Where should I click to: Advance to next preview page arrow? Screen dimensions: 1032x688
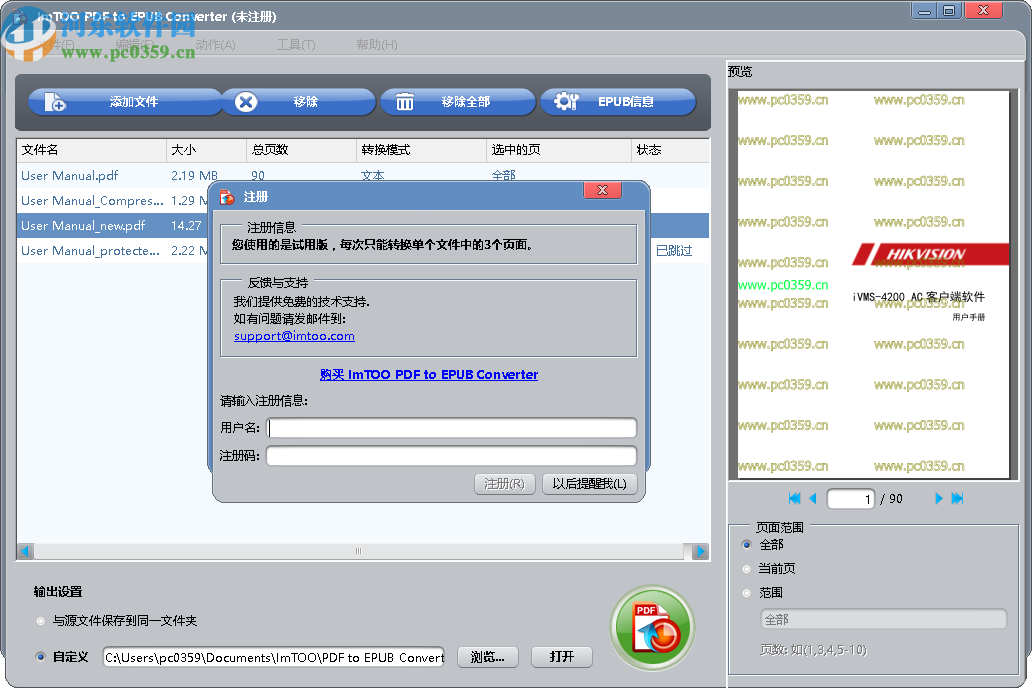tap(937, 498)
